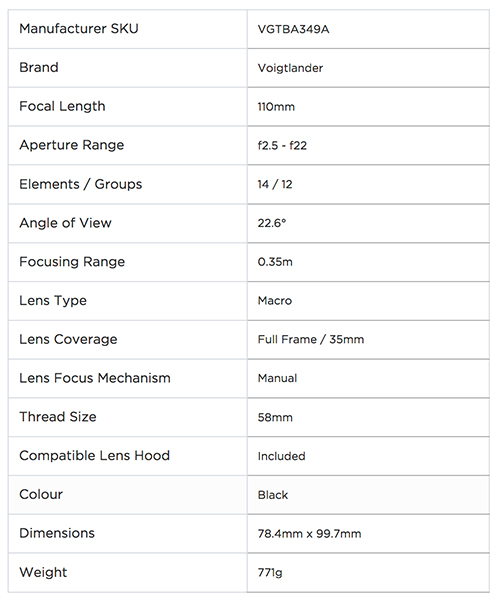Select the VGTBA349A SKU value
The width and height of the screenshot is (500, 606).
(x=294, y=29)
